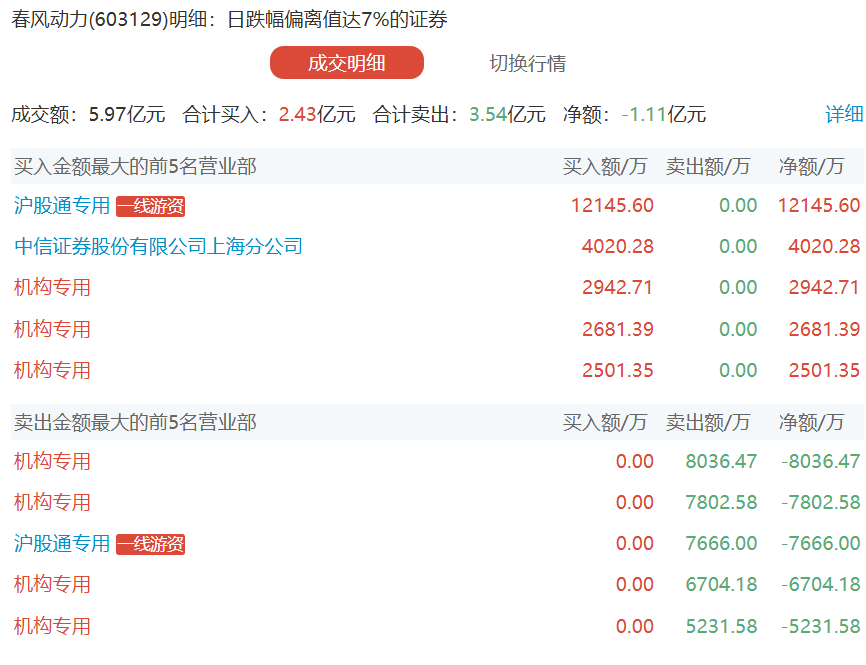Viewport: 866px width, 665px height.
Task: Click the 成交额 5.97亿元 summary
Action: click(x=88, y=114)
